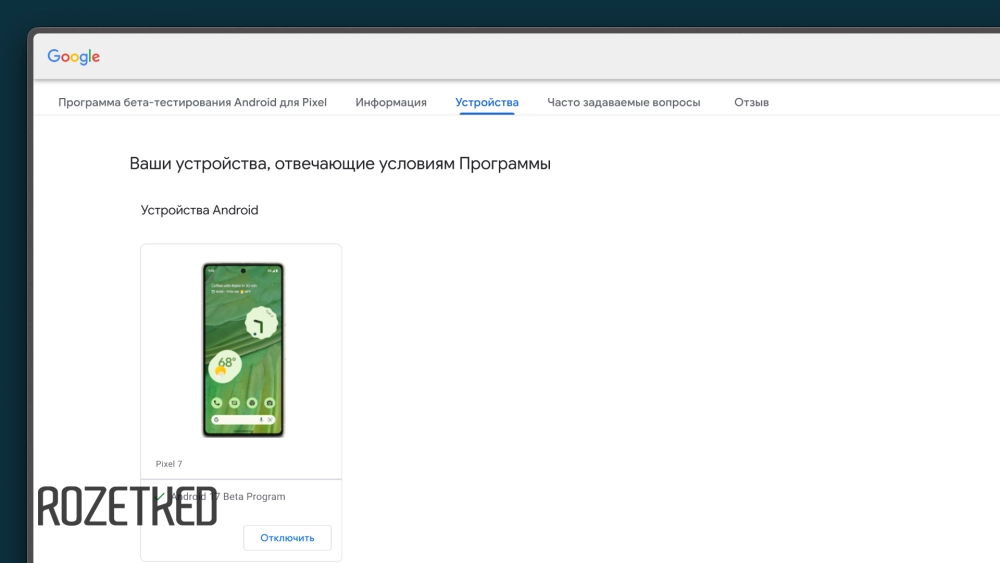
Task: Click the microphone icon in the Pixel search bar
Action: pyautogui.click(x=261, y=420)
